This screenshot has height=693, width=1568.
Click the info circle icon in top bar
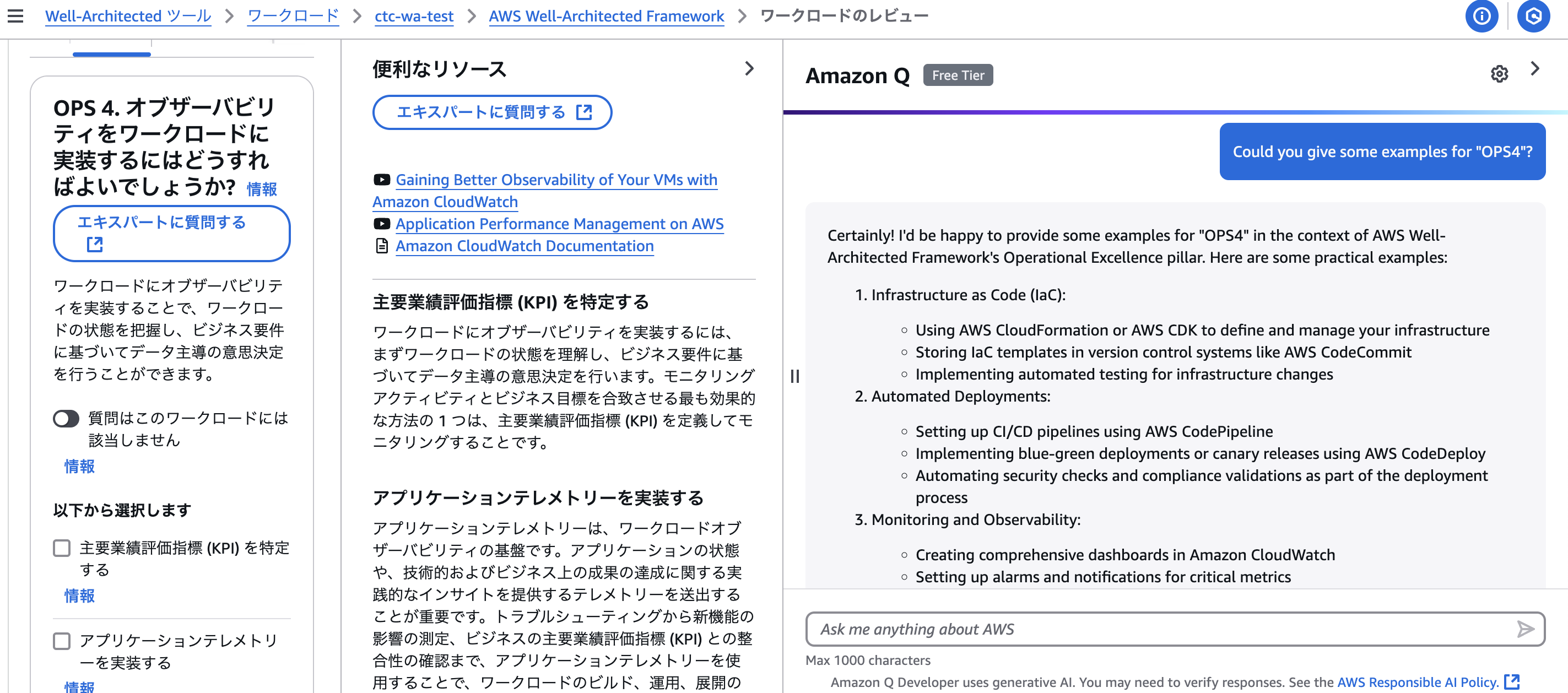point(1481,16)
